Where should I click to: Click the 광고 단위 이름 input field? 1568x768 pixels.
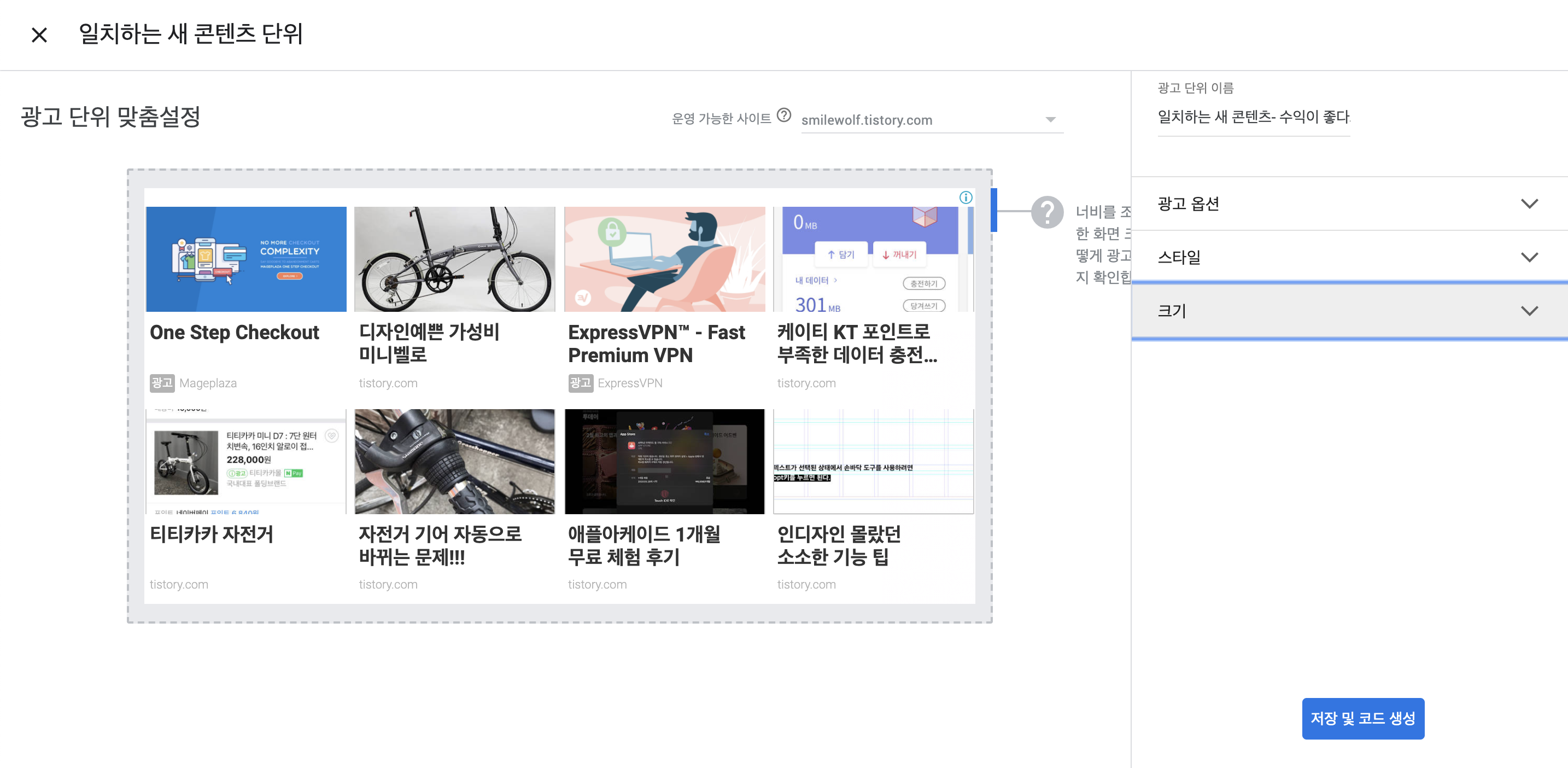(x=1253, y=117)
